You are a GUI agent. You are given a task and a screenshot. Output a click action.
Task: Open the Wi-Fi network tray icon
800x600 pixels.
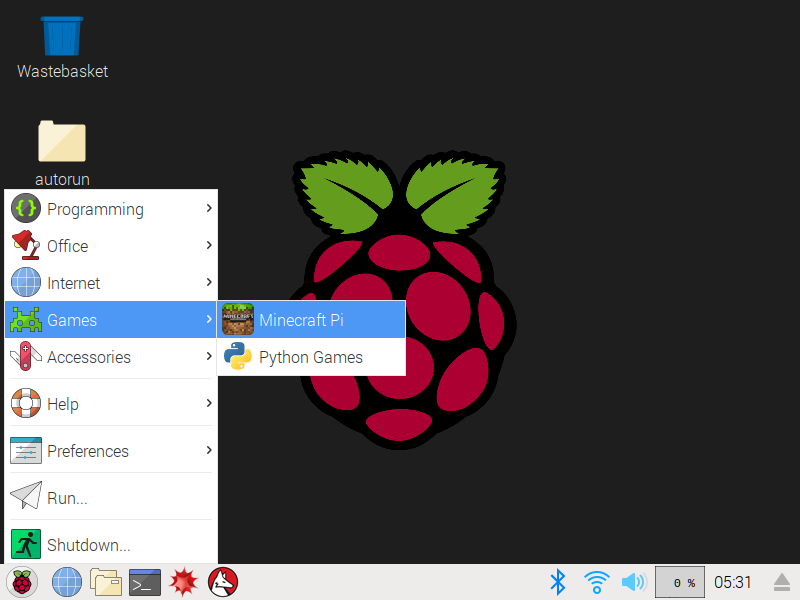(596, 582)
